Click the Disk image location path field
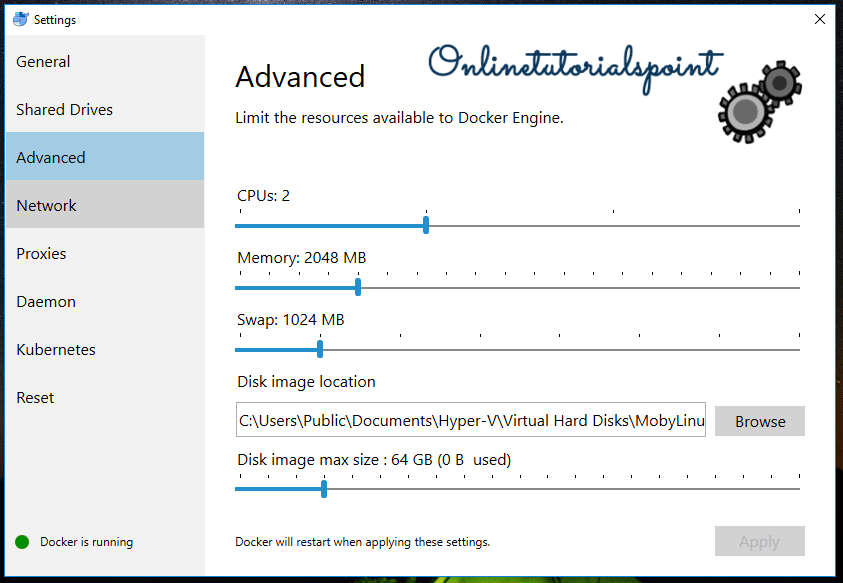This screenshot has height=583, width=843. (470, 421)
